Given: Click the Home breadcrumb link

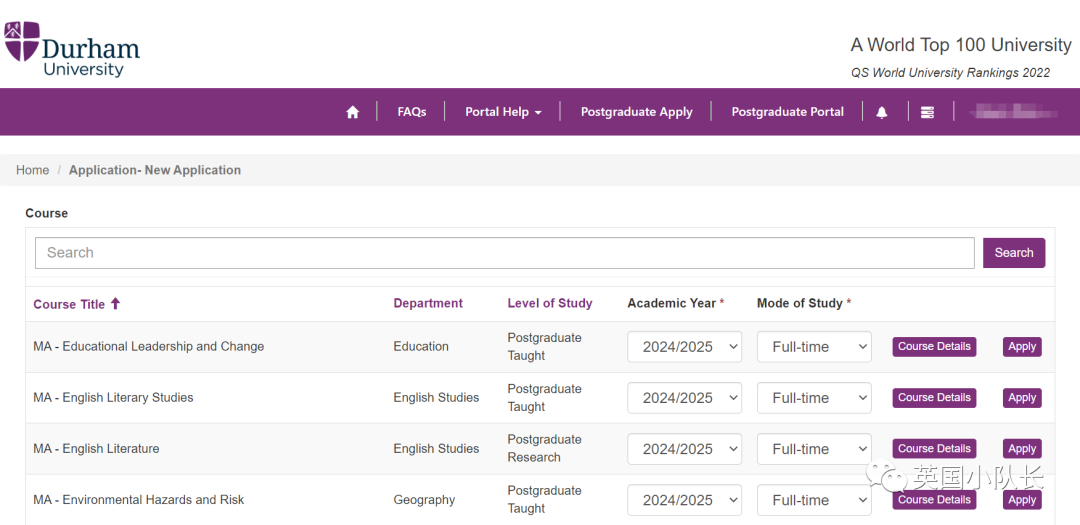Looking at the screenshot, I should coord(32,170).
